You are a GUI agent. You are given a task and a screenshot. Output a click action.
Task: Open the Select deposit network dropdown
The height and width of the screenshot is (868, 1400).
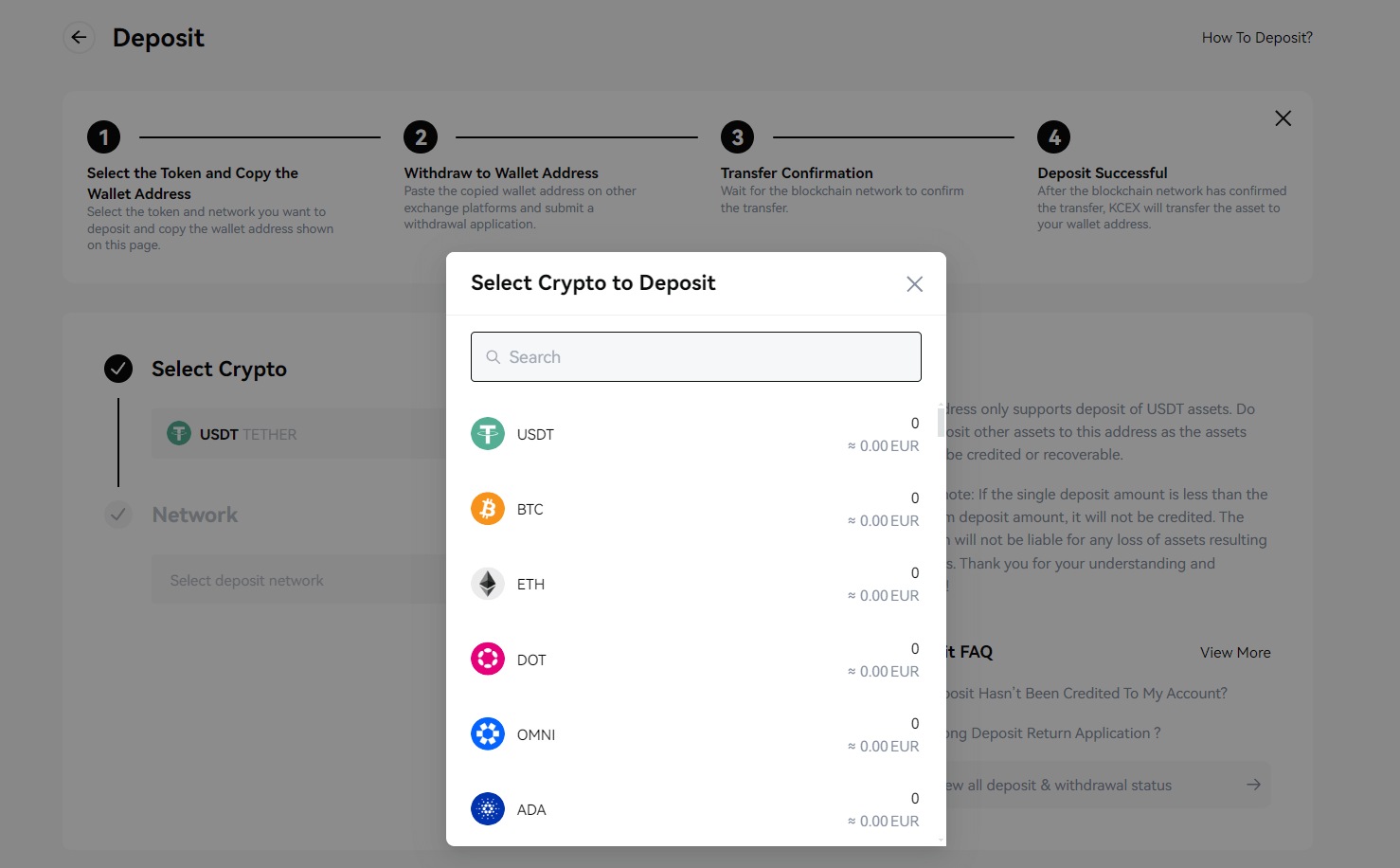click(x=298, y=580)
